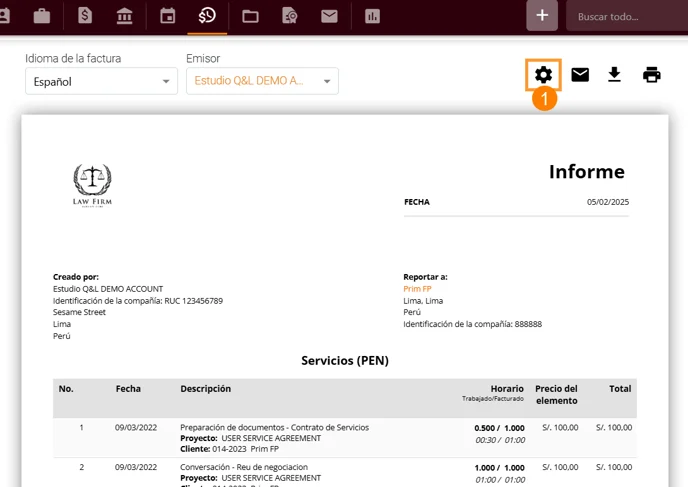Click the Prim FP client link
The height and width of the screenshot is (487, 688).
coord(417,289)
